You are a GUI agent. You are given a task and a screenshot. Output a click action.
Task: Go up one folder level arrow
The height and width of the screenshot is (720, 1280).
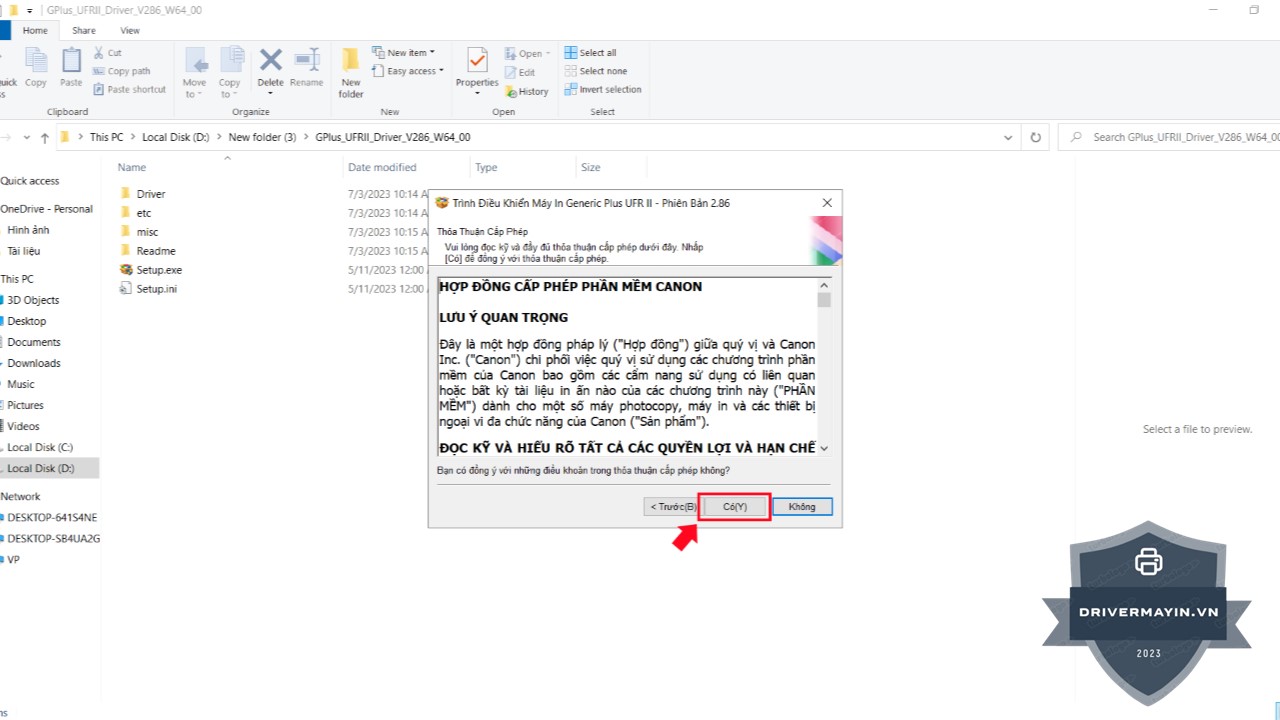point(45,137)
